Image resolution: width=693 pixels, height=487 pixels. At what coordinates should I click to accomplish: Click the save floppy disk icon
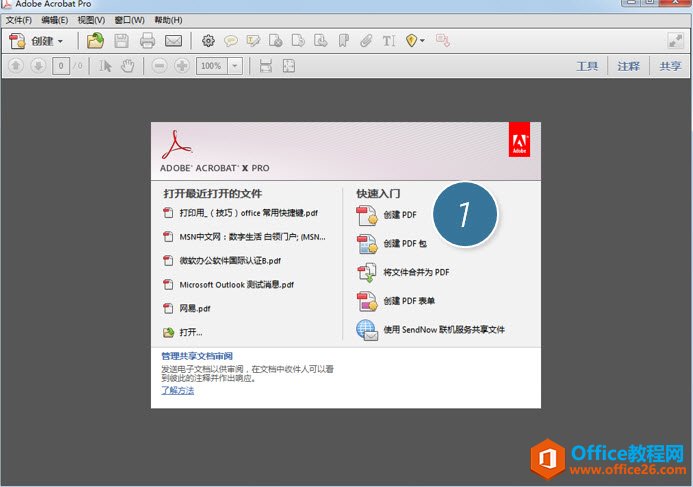[121, 41]
